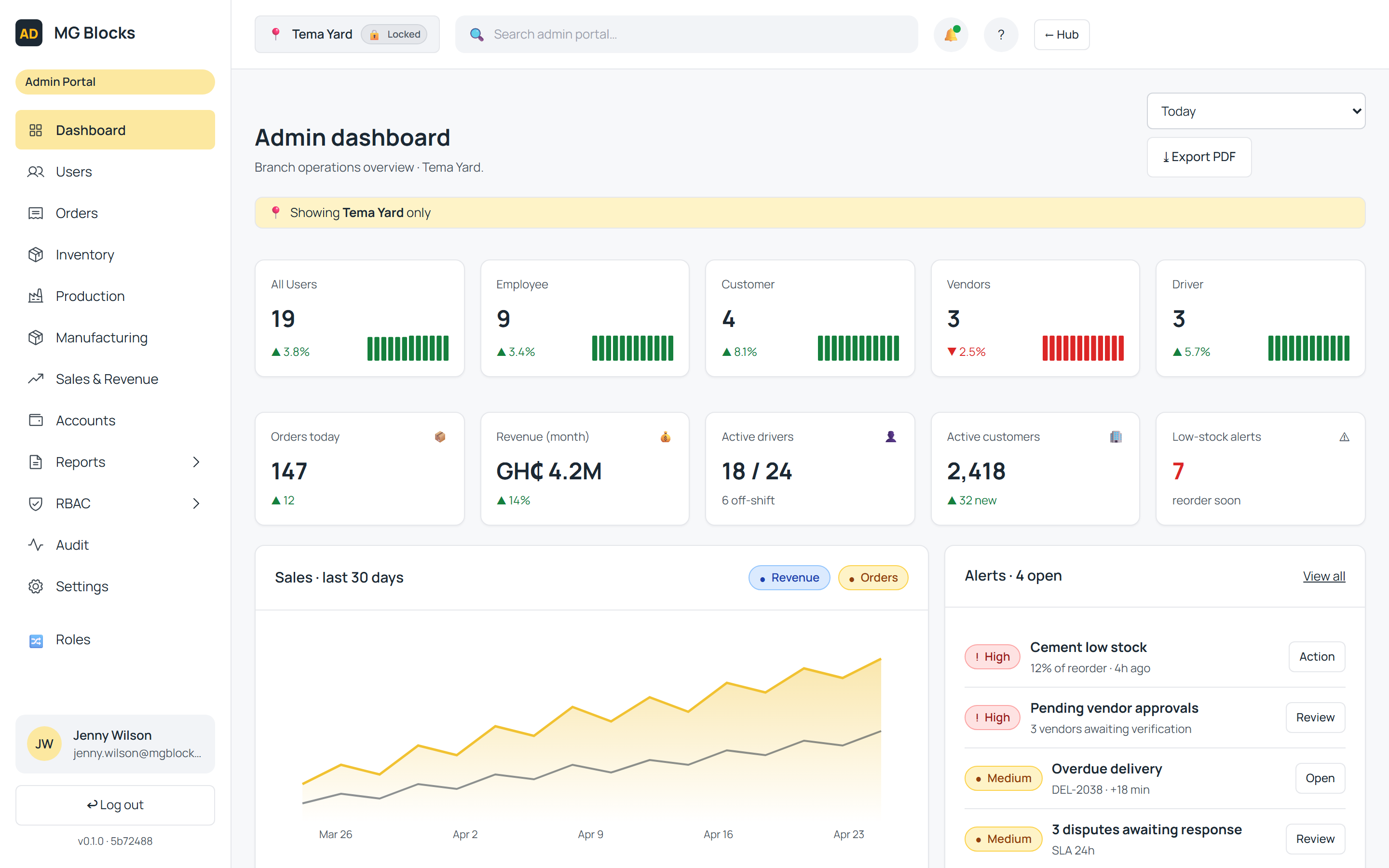This screenshot has width=1389, height=868.
Task: Click the Sales & Revenue trend icon
Action: pos(36,379)
